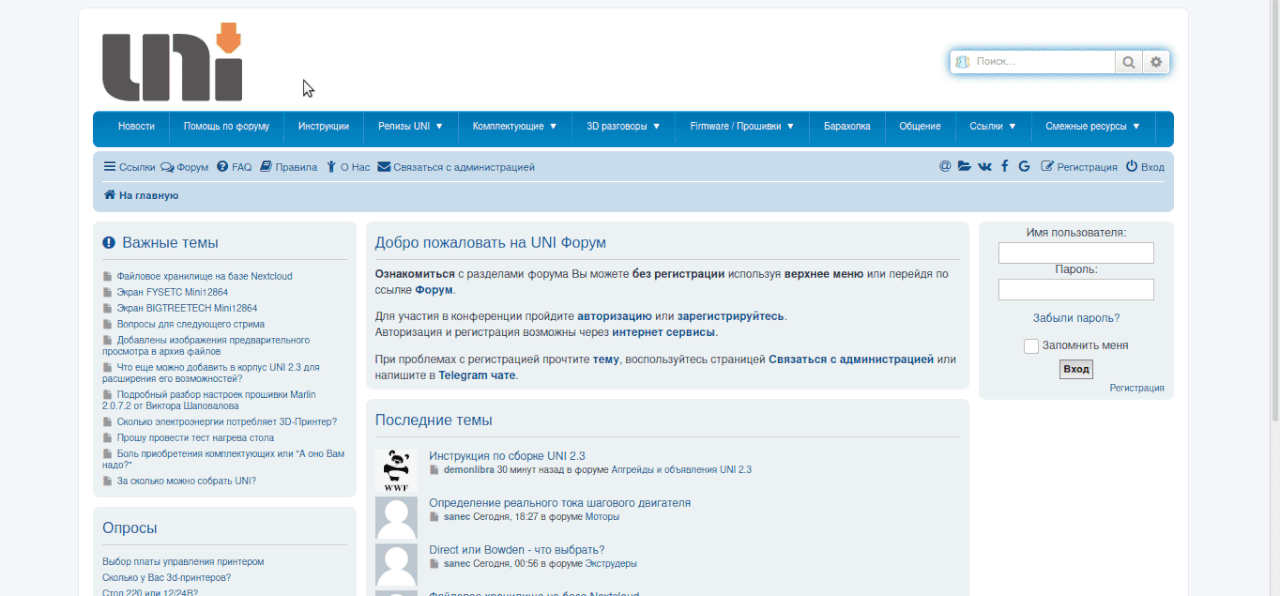This screenshot has width=1280, height=596.
Task: Expand the 3D разговоры dropdown menu
Action: pyautogui.click(x=623, y=126)
